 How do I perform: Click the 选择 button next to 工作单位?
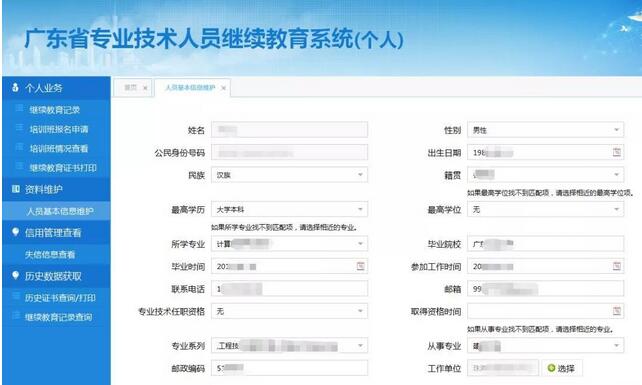pos(562,368)
